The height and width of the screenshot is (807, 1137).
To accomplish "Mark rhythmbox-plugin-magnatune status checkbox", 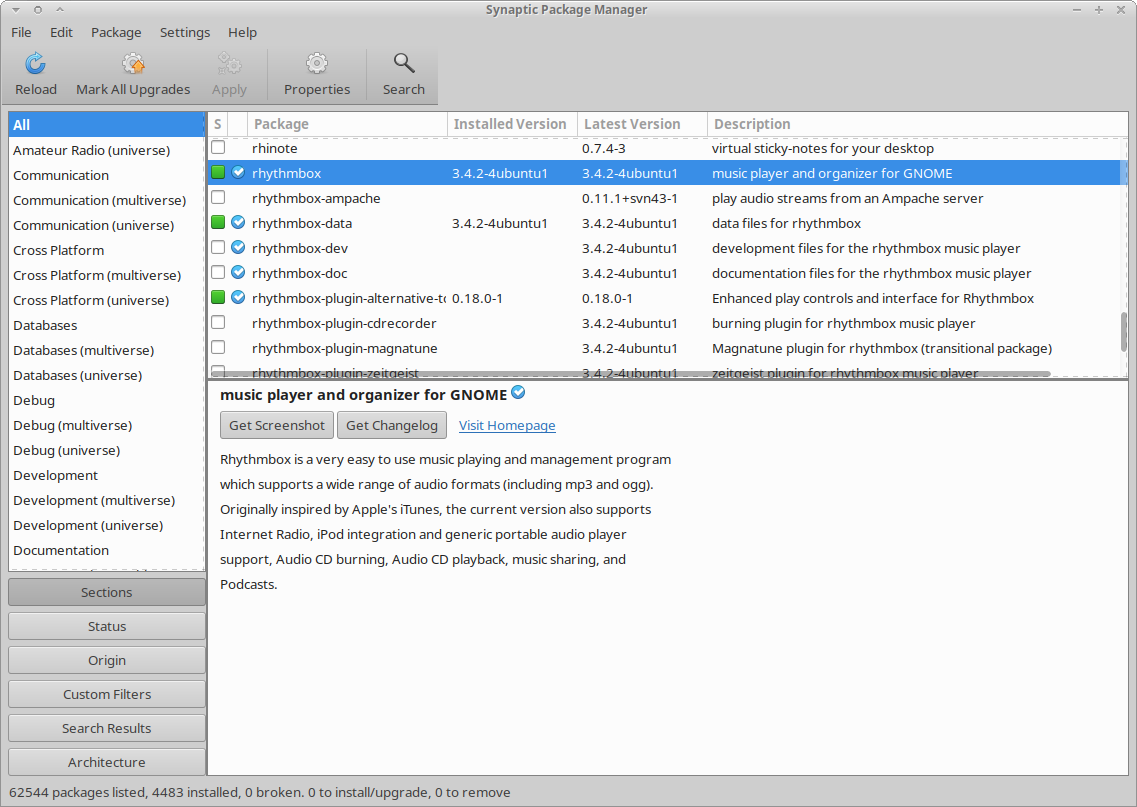I will click(218, 347).
